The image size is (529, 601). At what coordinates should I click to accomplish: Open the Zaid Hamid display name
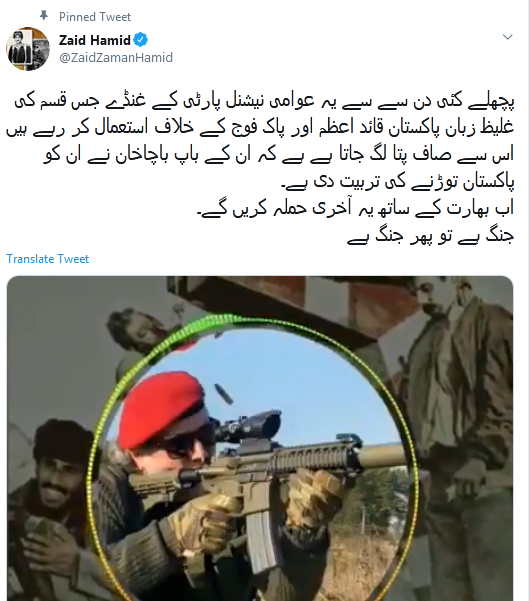pyautogui.click(x=95, y=40)
